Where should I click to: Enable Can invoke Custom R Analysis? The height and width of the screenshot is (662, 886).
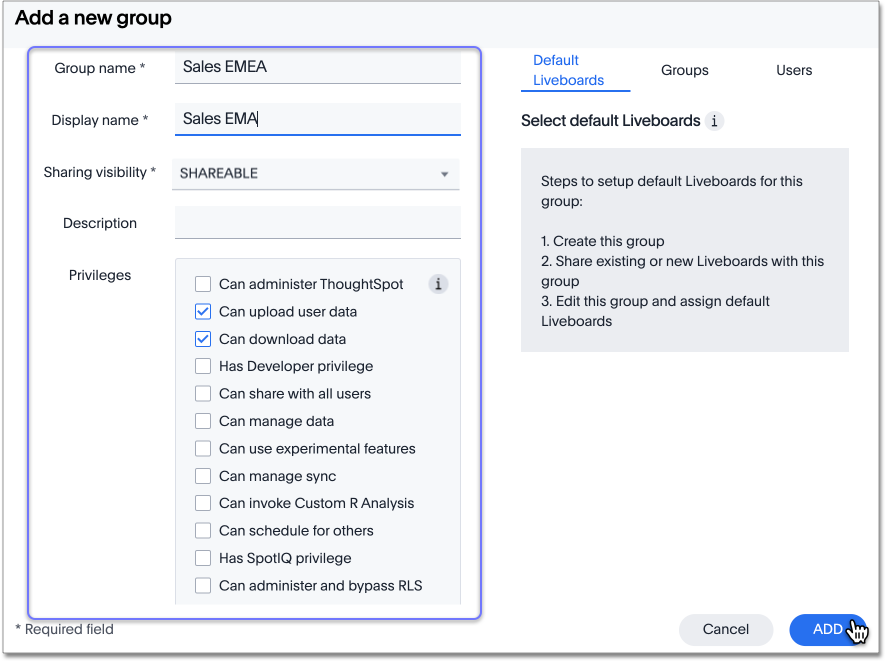point(203,503)
